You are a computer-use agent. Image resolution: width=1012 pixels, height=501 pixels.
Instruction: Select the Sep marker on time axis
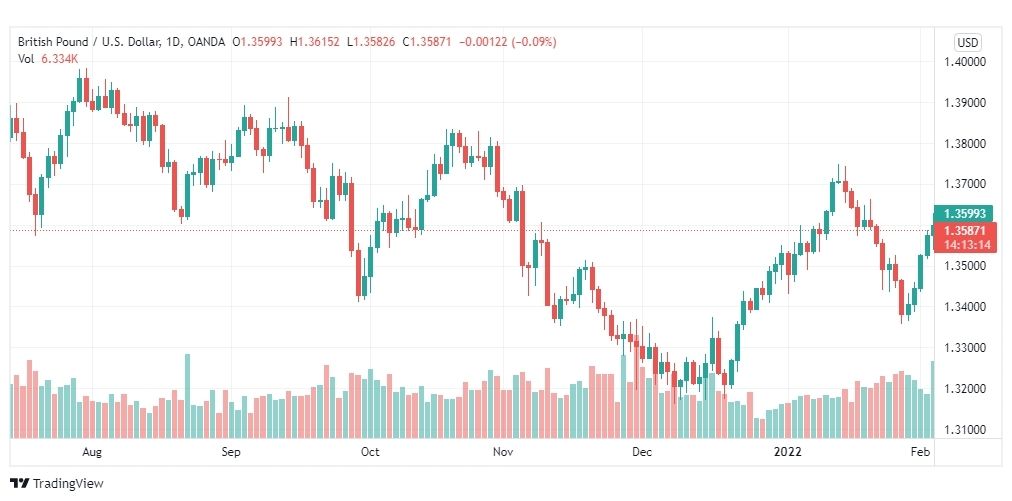(x=230, y=452)
